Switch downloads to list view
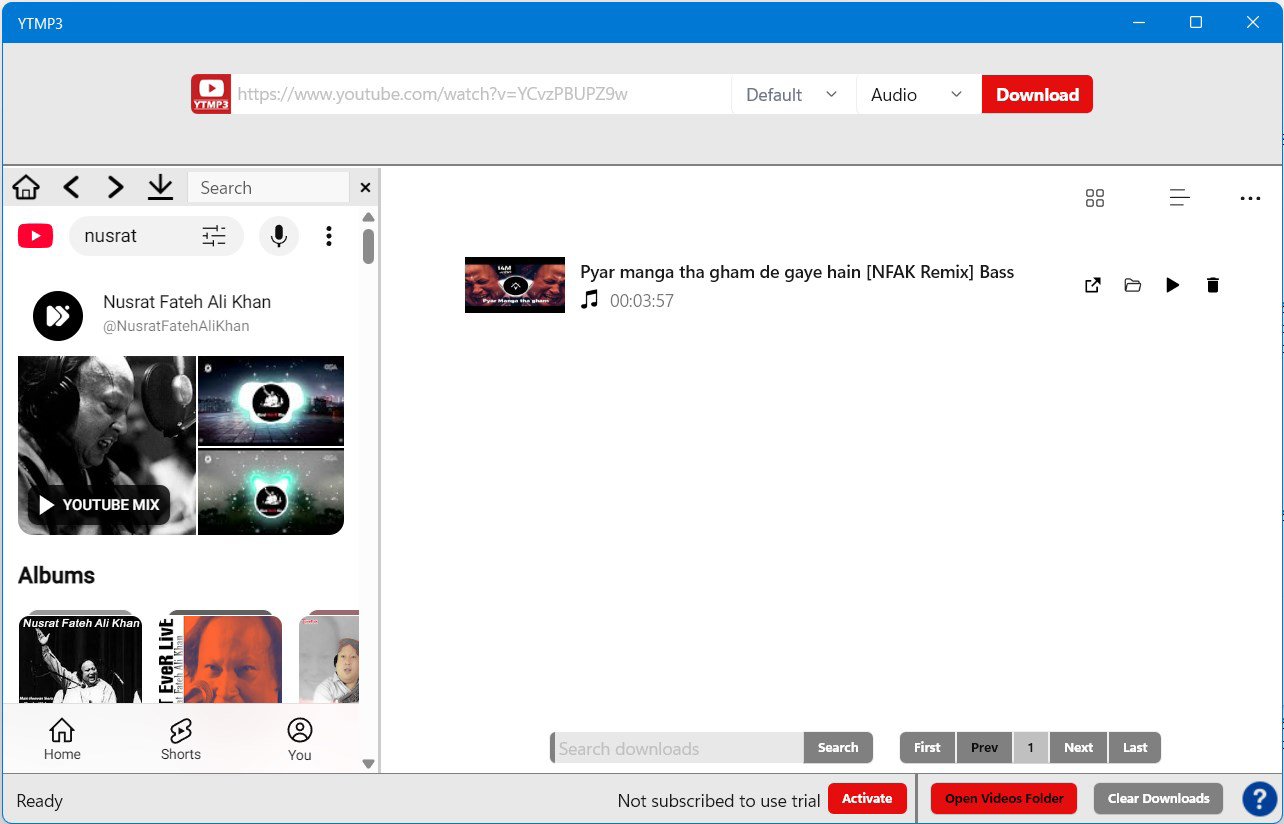The height and width of the screenshot is (824, 1284). (x=1180, y=198)
